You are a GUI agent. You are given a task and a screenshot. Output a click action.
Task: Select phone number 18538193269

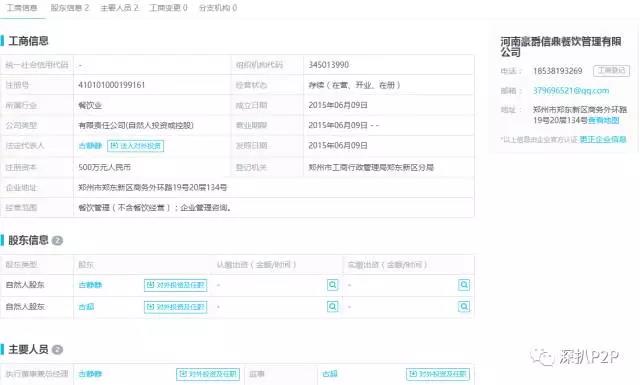pyautogui.click(x=558, y=71)
